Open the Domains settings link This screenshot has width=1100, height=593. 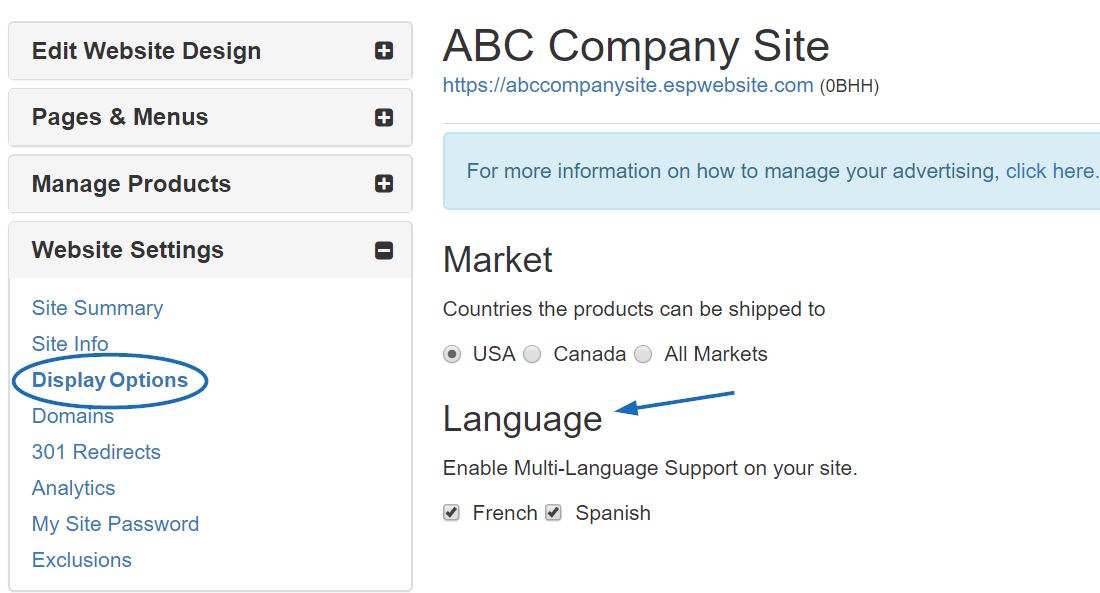(73, 416)
